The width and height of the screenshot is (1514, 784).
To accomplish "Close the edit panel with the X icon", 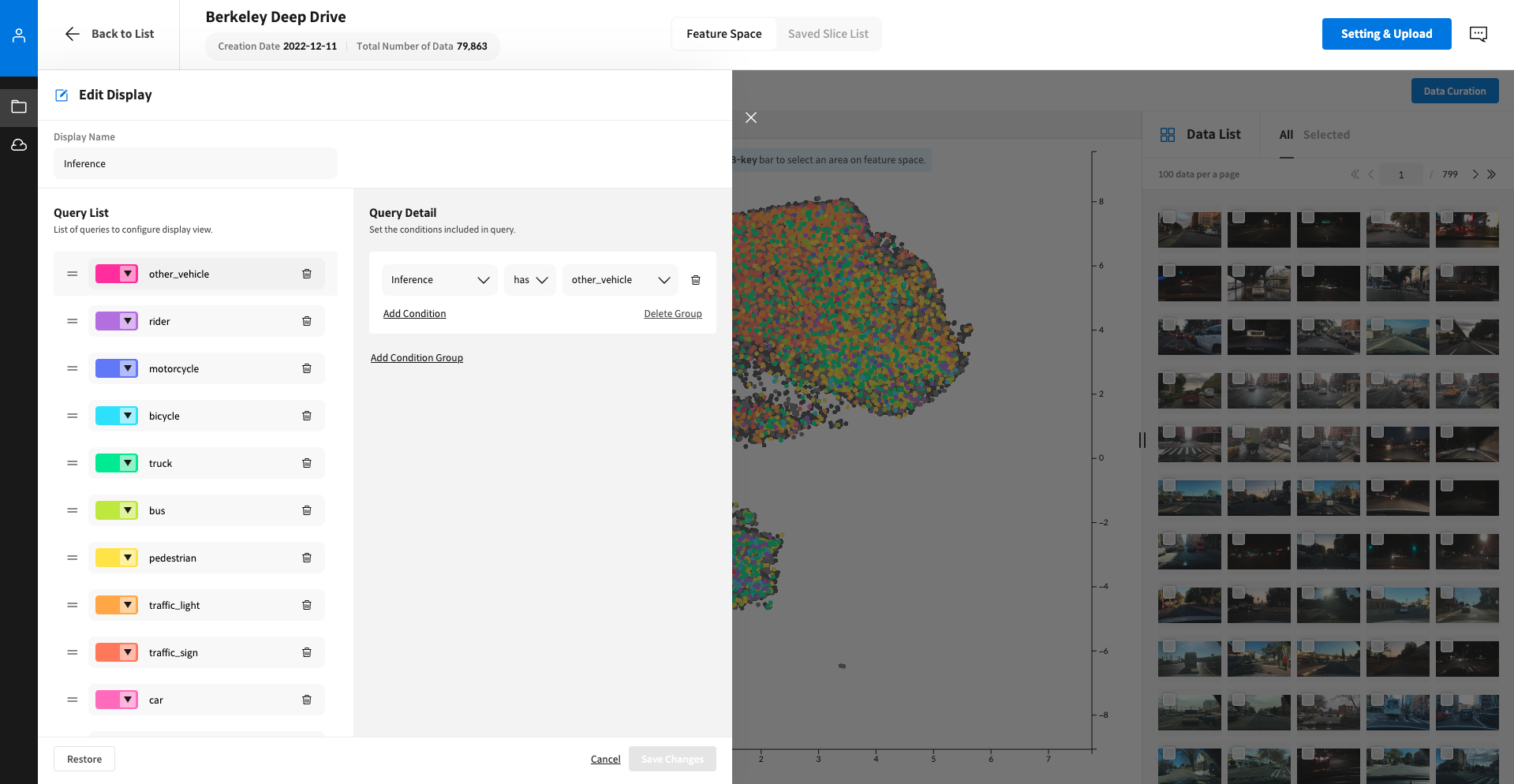I will coord(751,118).
